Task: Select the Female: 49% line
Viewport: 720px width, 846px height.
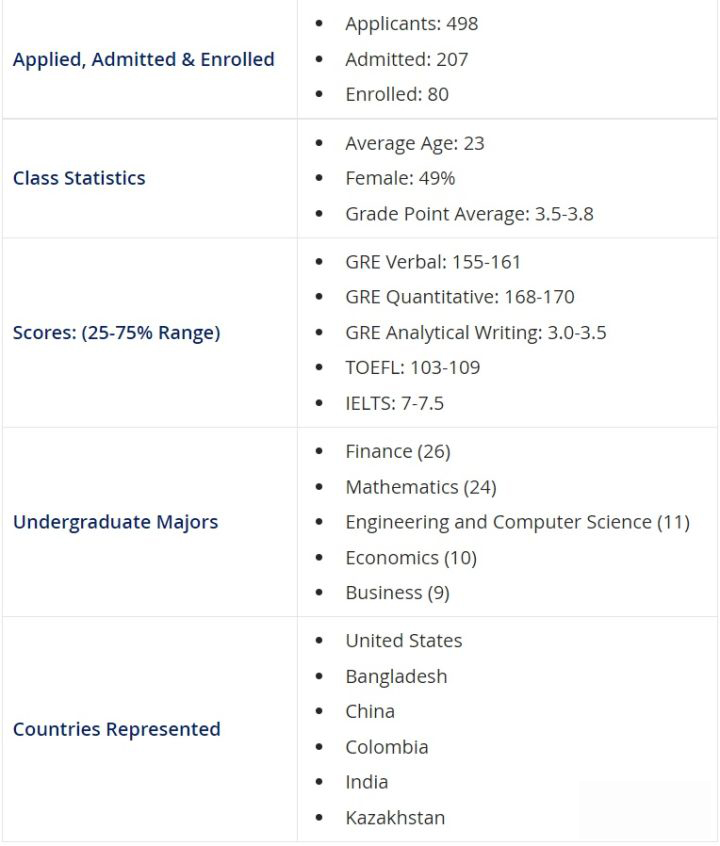Action: [400, 178]
